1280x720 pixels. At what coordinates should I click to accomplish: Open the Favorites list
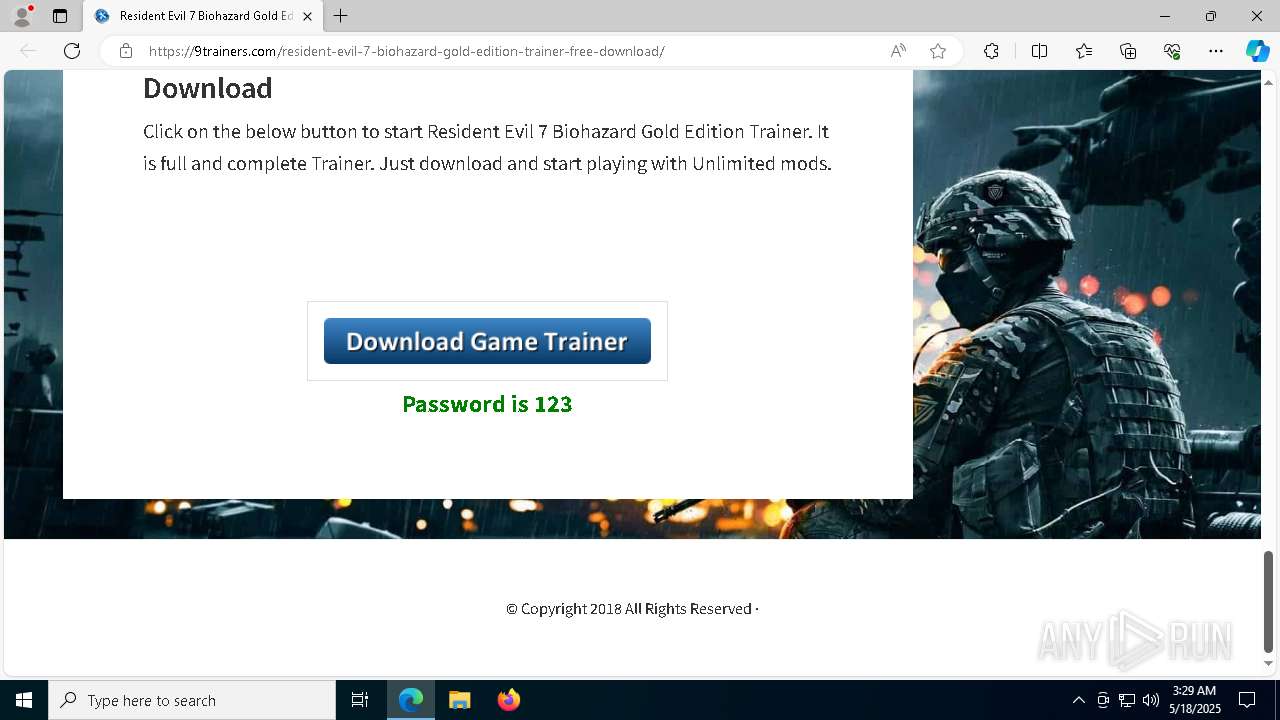pos(1084,51)
